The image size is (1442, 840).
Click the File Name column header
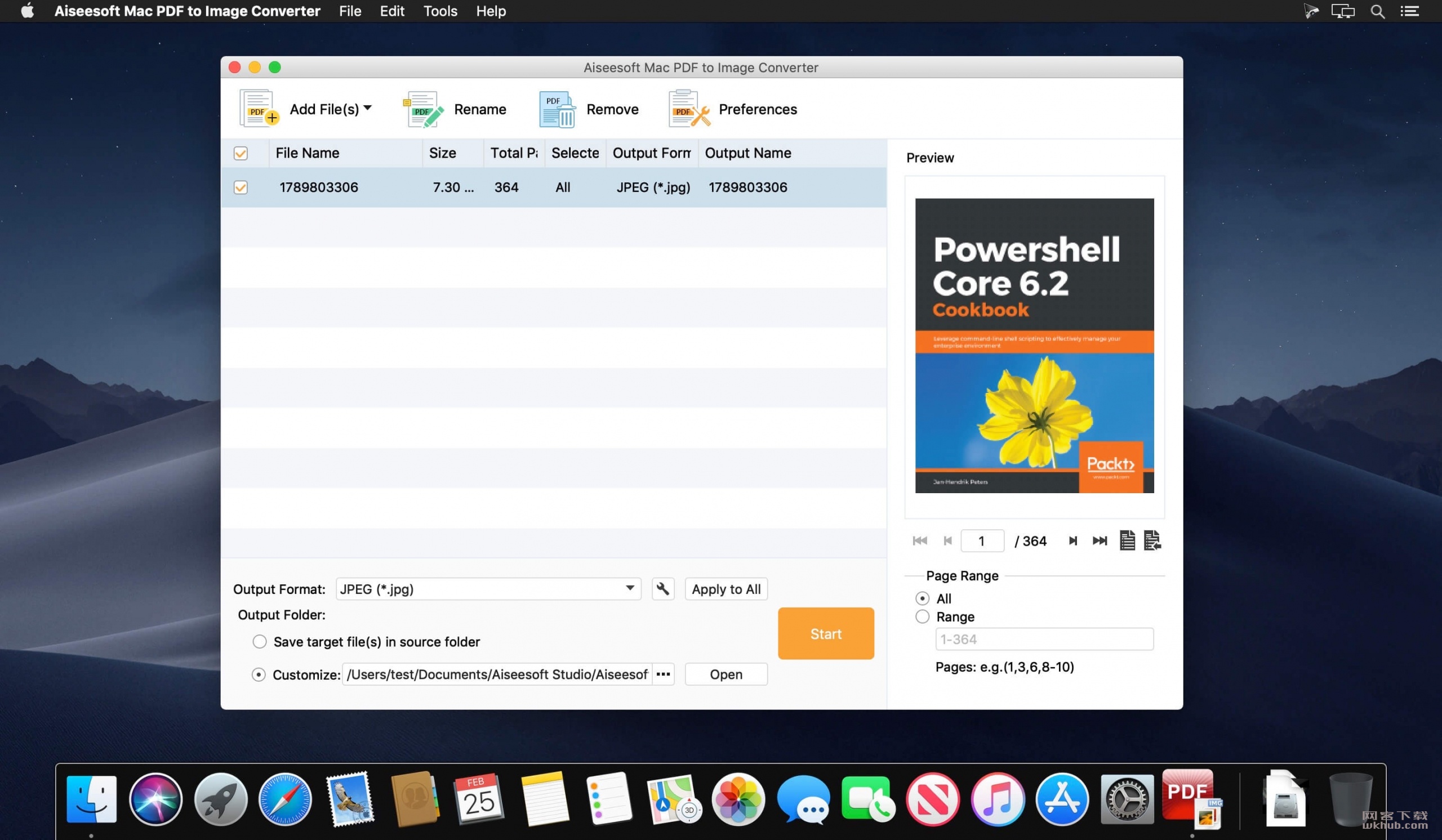[346, 153]
